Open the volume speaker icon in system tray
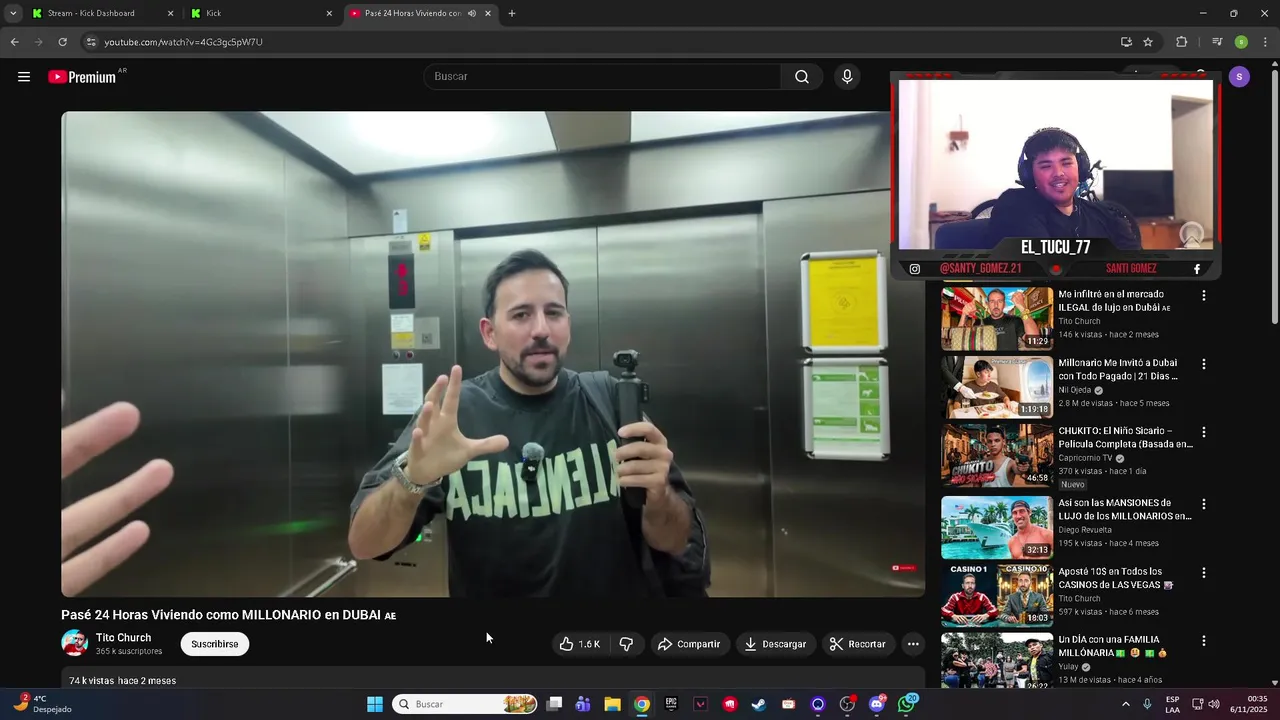 [1214, 704]
